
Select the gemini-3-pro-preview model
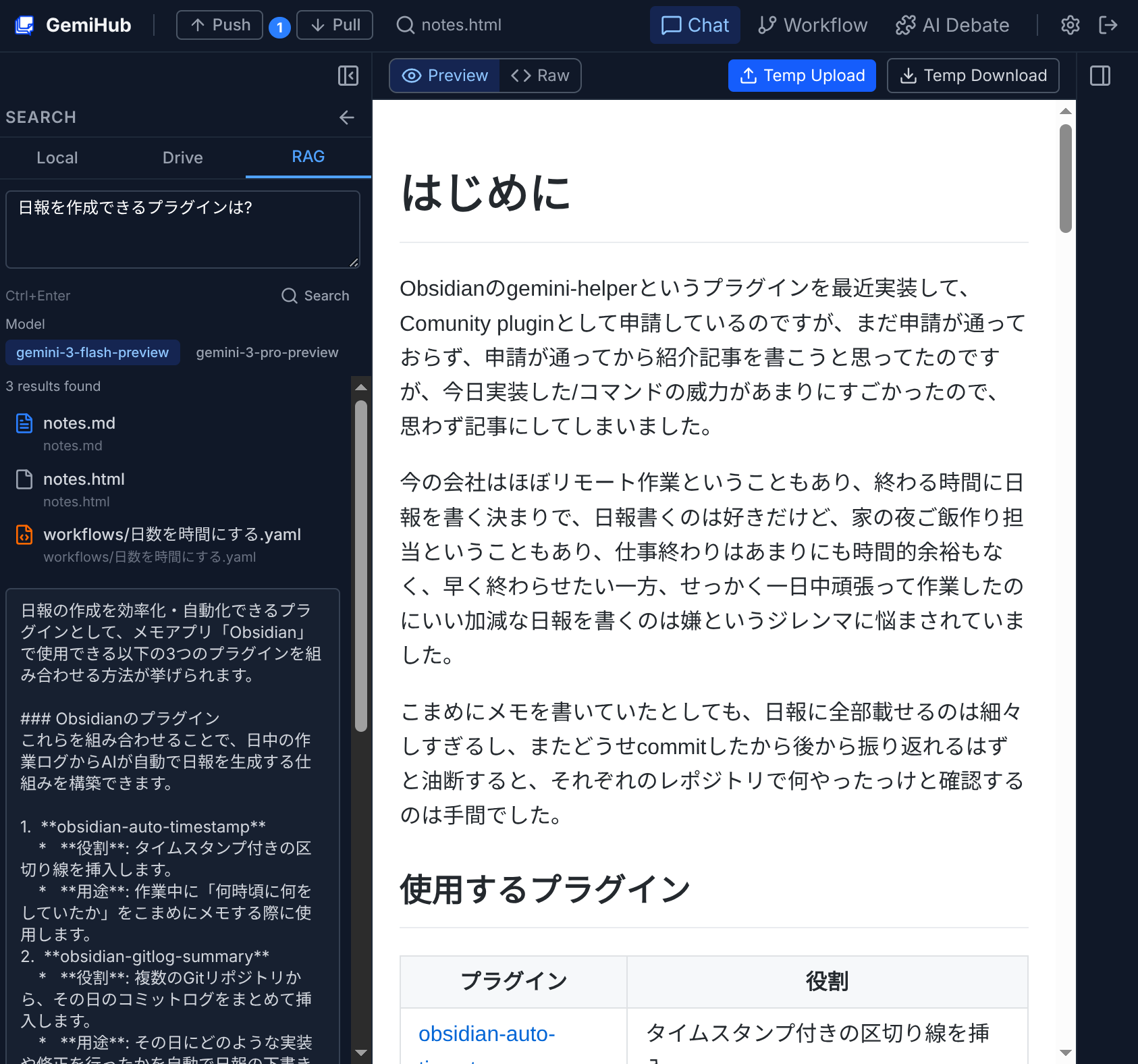(267, 352)
